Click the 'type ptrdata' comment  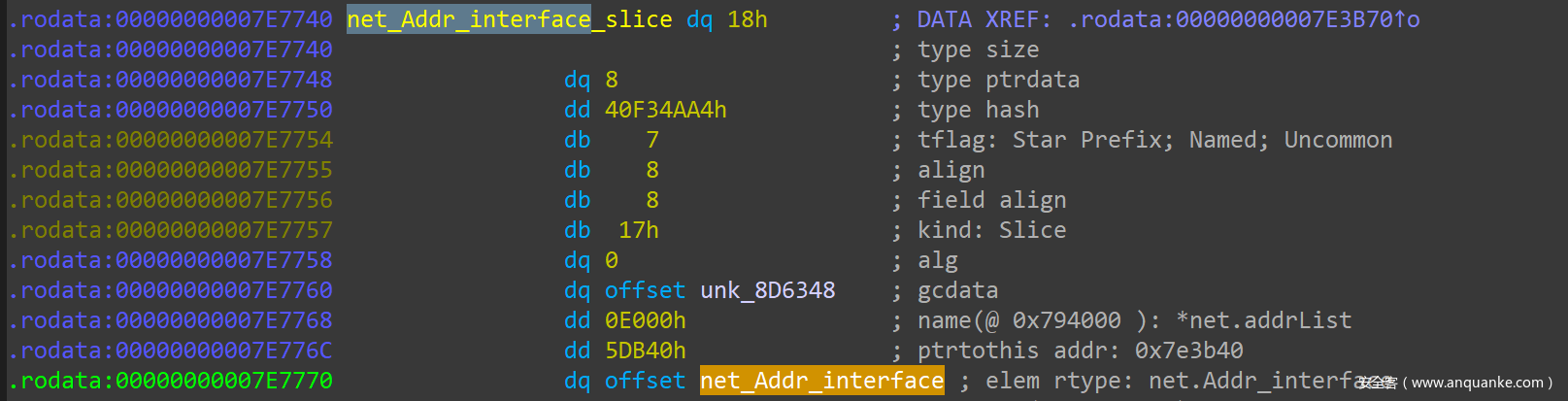998,80
